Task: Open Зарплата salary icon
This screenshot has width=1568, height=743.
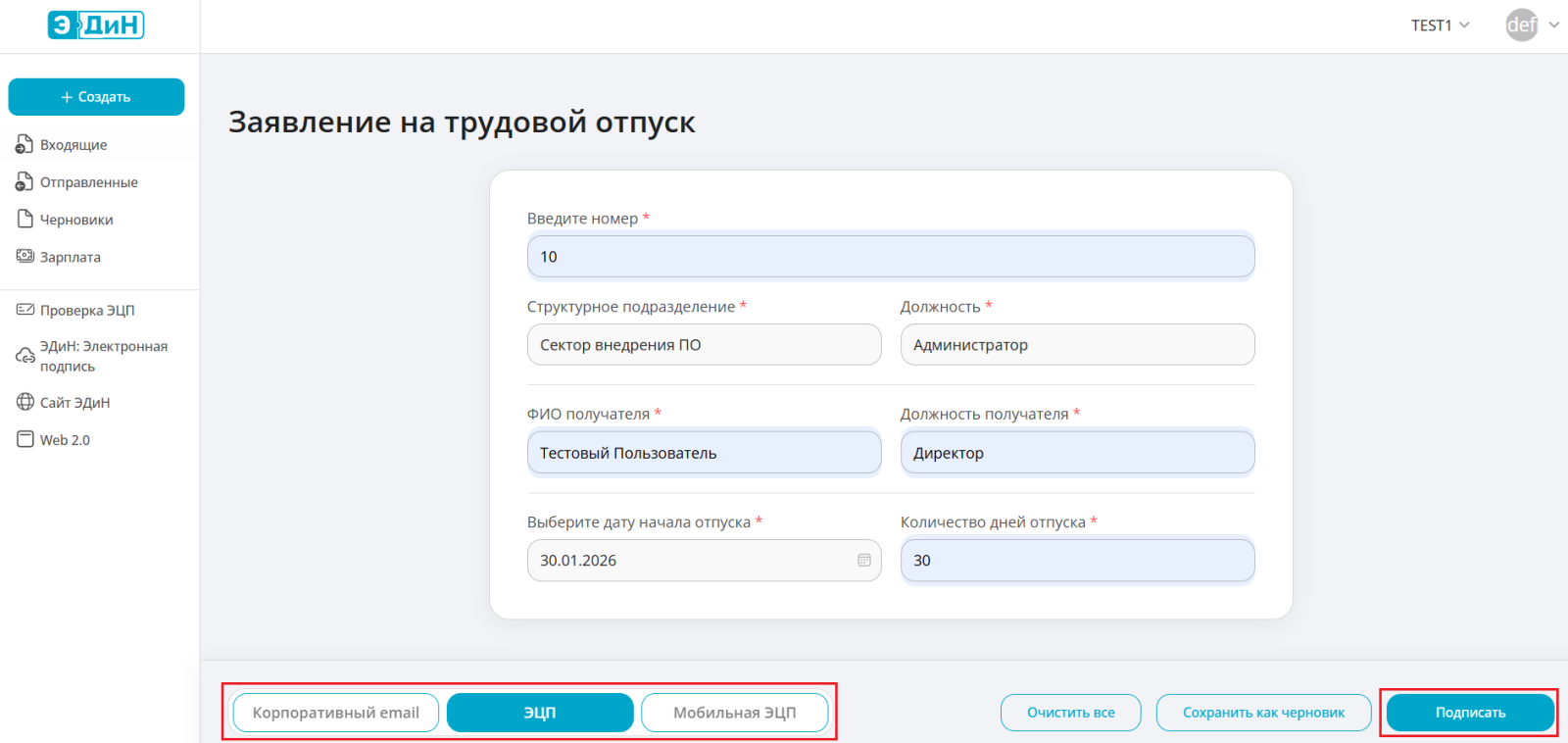Action: tap(24, 257)
